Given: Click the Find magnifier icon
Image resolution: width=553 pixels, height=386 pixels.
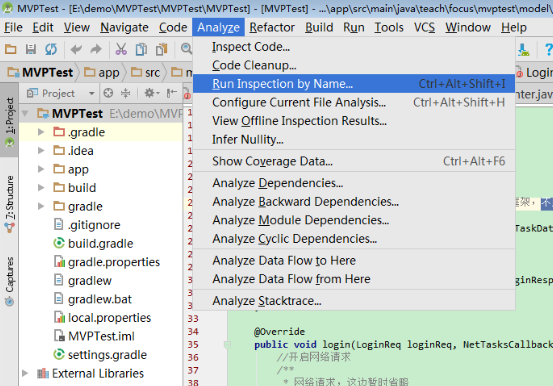Looking at the screenshot, I should 186,49.
